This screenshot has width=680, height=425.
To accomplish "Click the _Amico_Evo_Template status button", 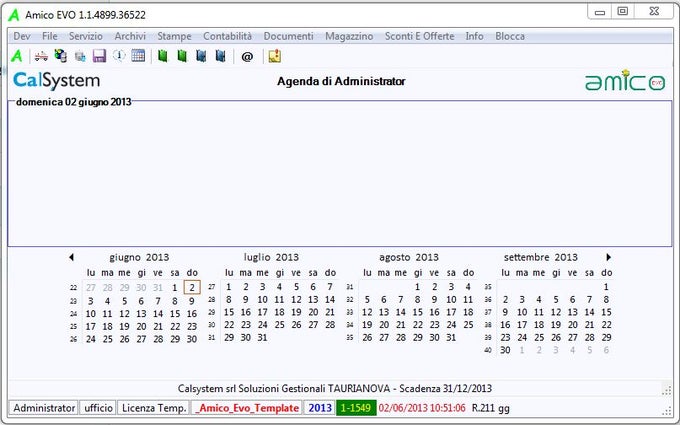I will 248,408.
